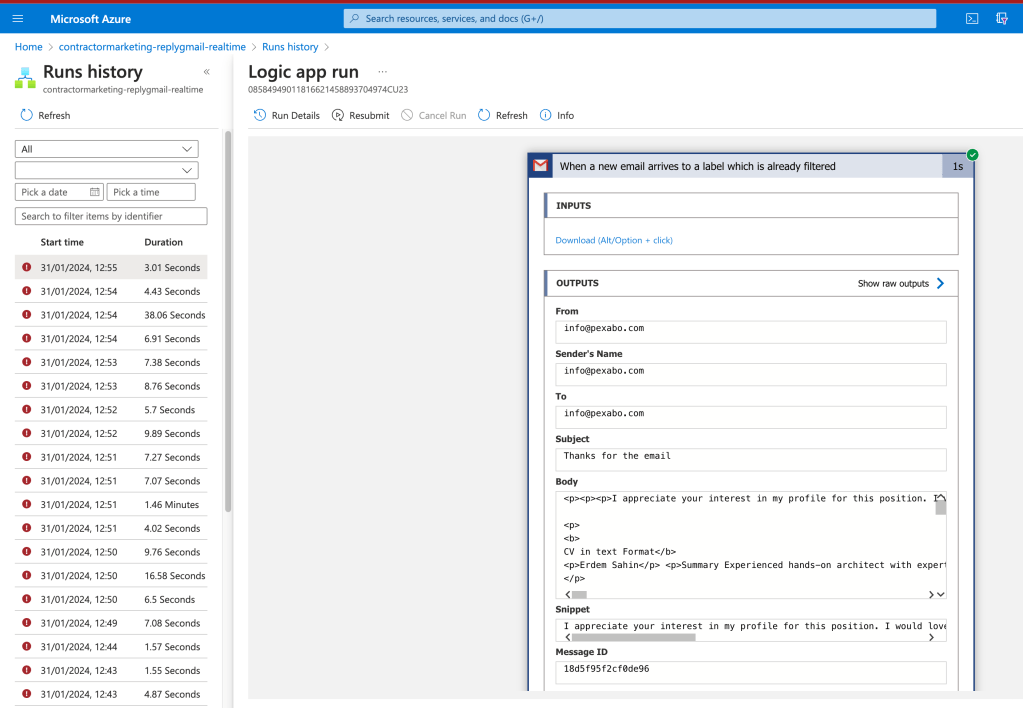Screen dimensions: 1023x708
Task: Sort by Duration column header
Action: click(163, 242)
